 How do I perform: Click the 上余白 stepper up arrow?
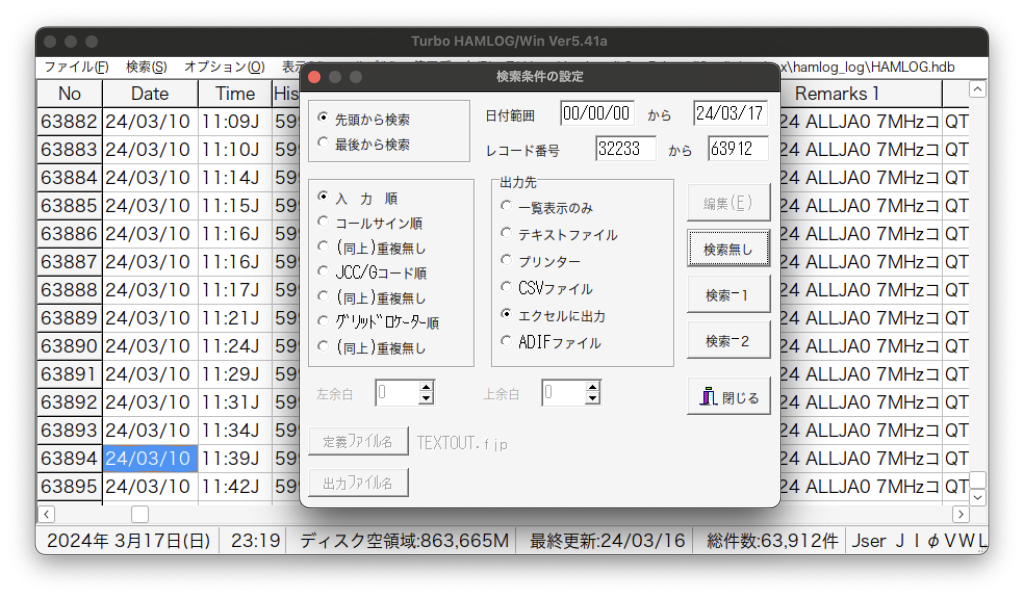coord(595,387)
